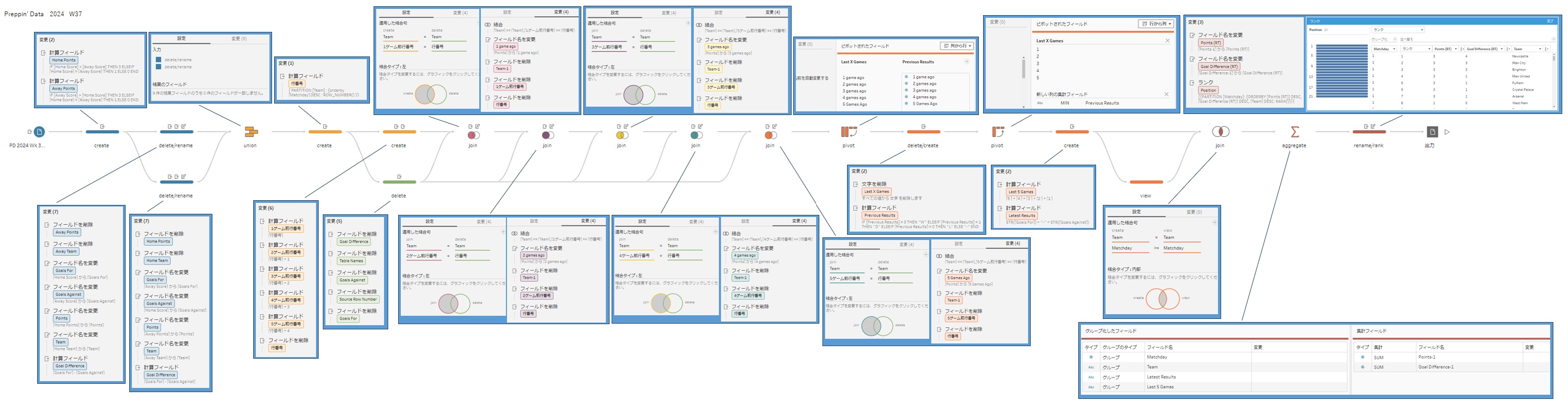
Task: Click 完了 in the ランク editor header
Action: click(1550, 21)
